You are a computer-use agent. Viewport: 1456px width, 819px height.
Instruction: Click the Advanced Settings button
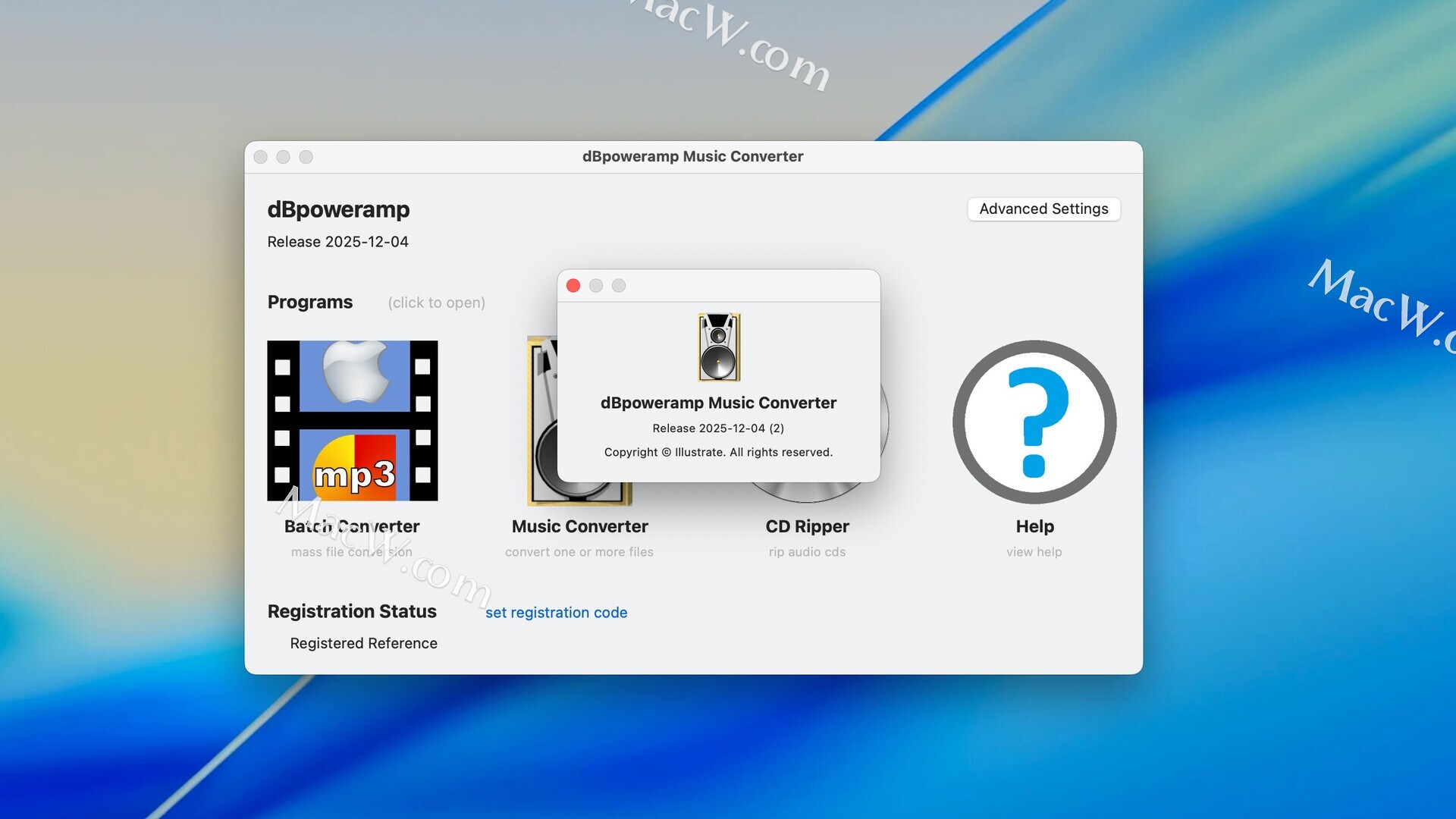click(1043, 209)
